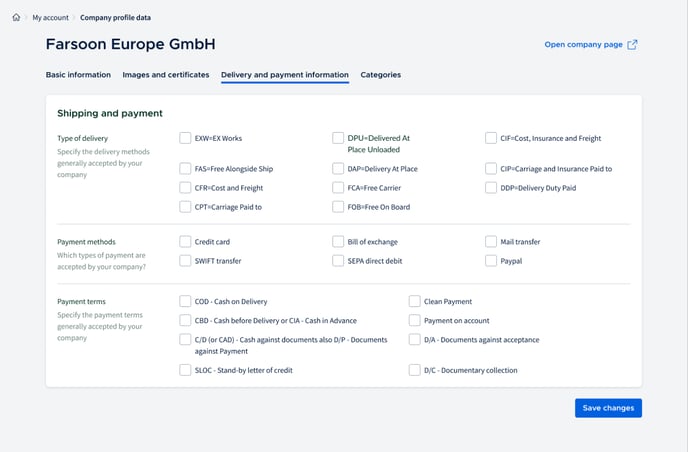
Task: Click the Company profile data breadcrumb
Action: [115, 18]
